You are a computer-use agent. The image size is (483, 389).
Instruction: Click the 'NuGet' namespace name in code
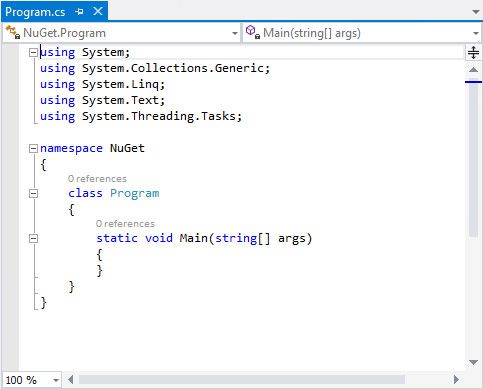pyautogui.click(x=127, y=148)
